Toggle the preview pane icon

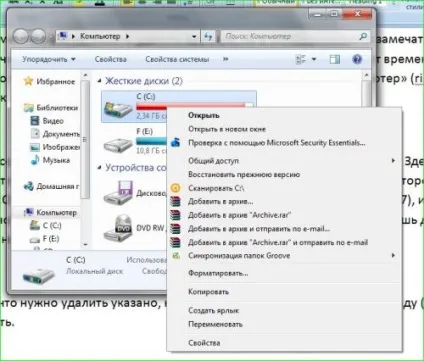coord(335,59)
